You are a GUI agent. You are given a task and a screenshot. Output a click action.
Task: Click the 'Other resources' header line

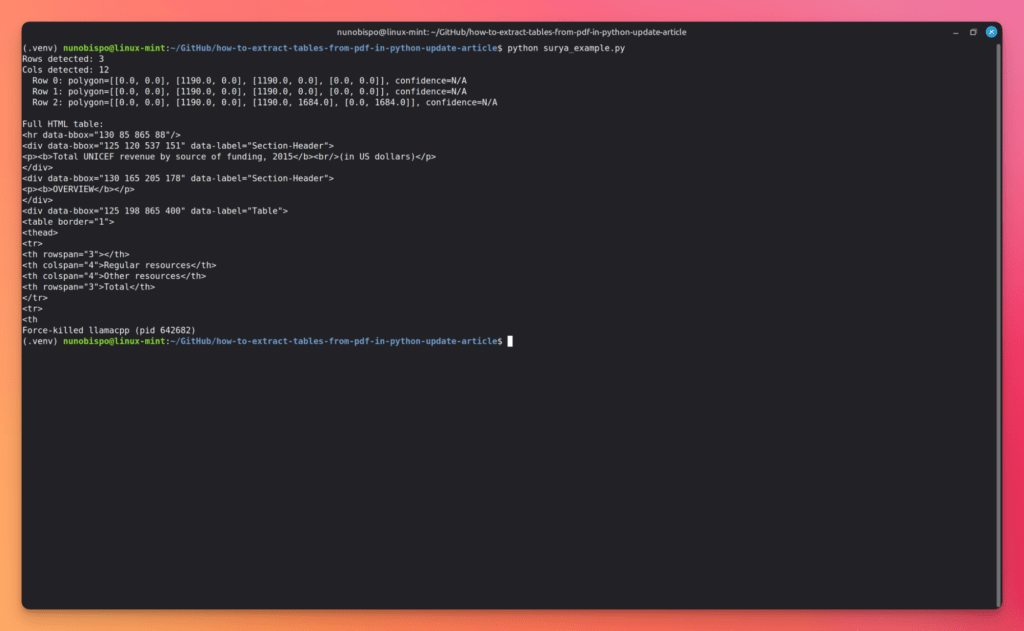point(114,276)
